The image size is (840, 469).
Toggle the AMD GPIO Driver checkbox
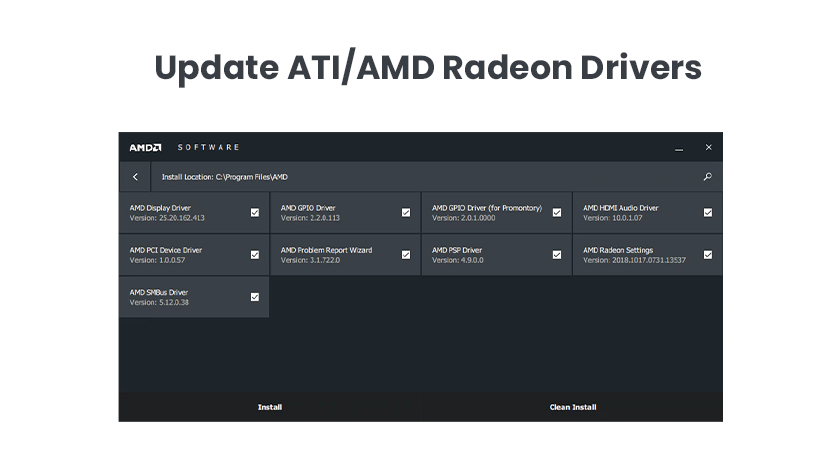[406, 213]
